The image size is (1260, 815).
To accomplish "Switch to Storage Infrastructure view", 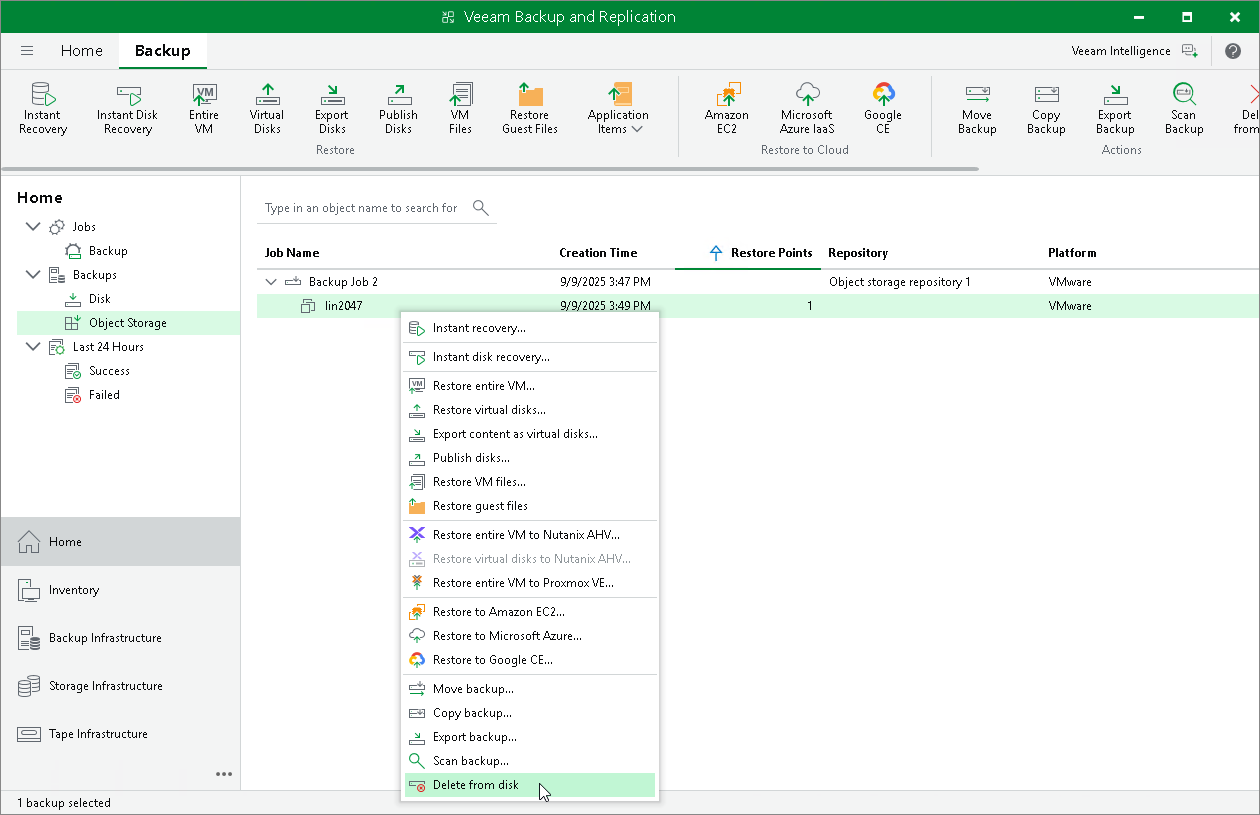I will point(120,686).
